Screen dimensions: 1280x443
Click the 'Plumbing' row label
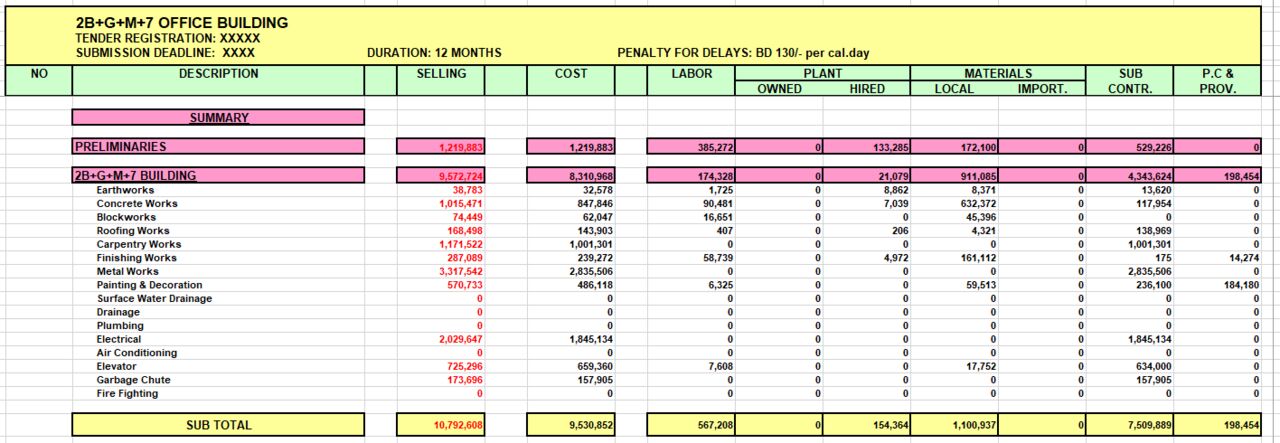point(119,326)
